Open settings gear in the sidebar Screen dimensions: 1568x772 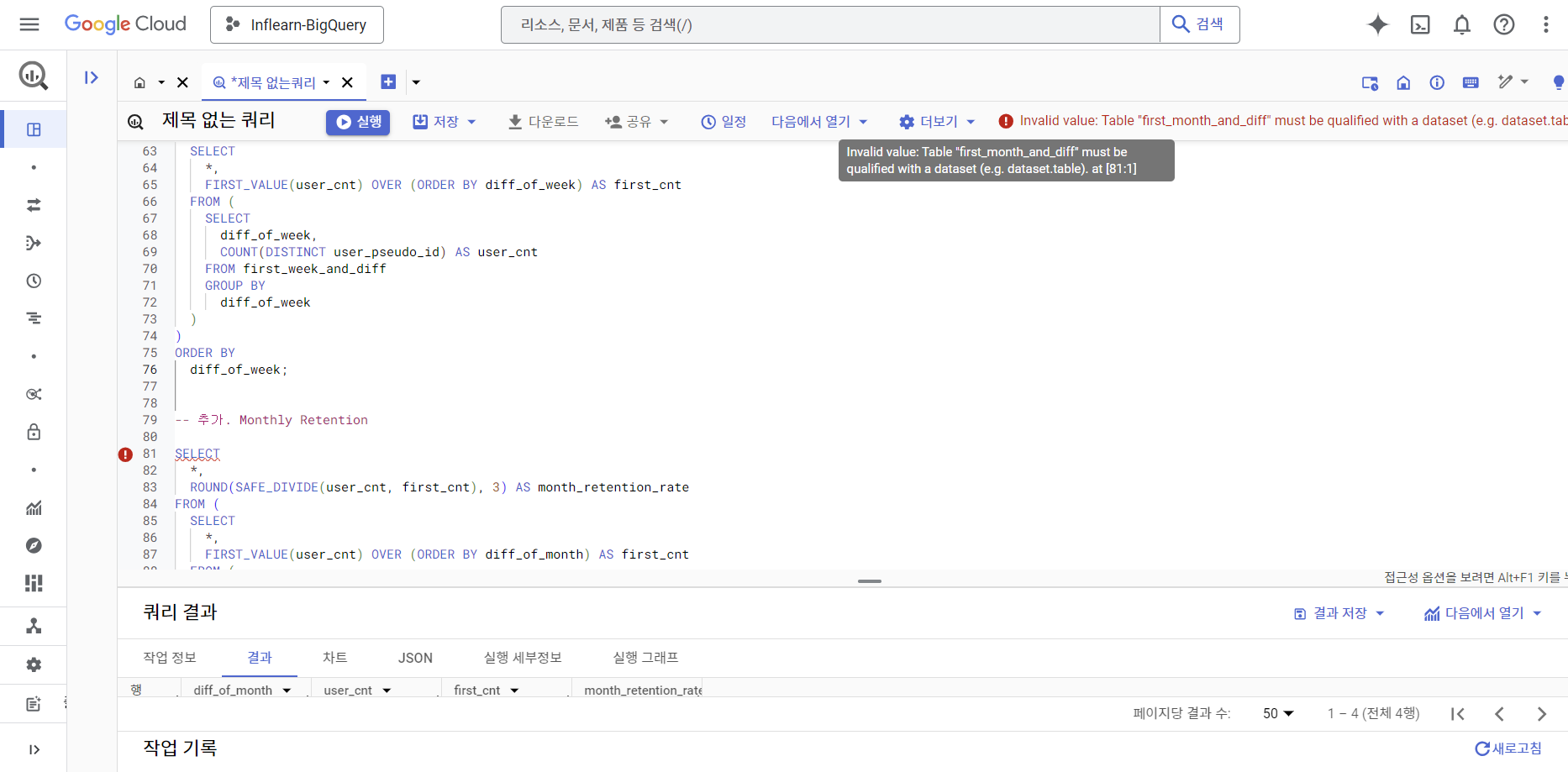point(34,664)
